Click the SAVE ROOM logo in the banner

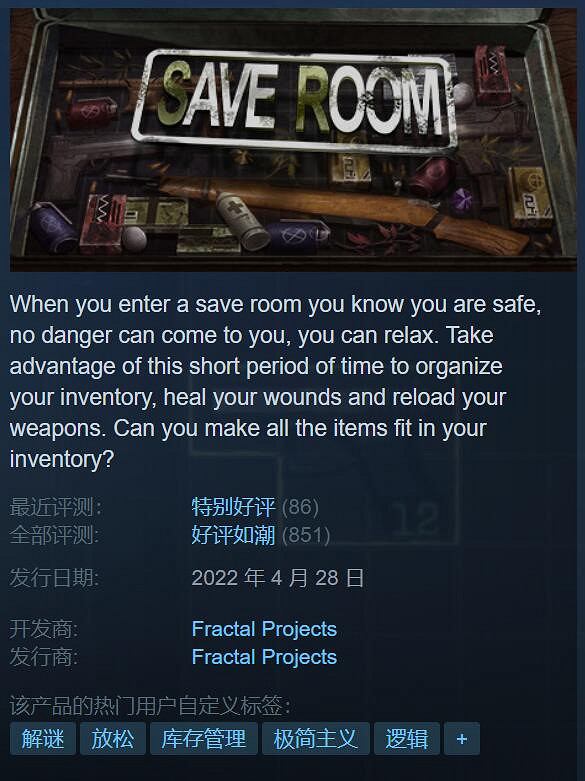[x=294, y=101]
